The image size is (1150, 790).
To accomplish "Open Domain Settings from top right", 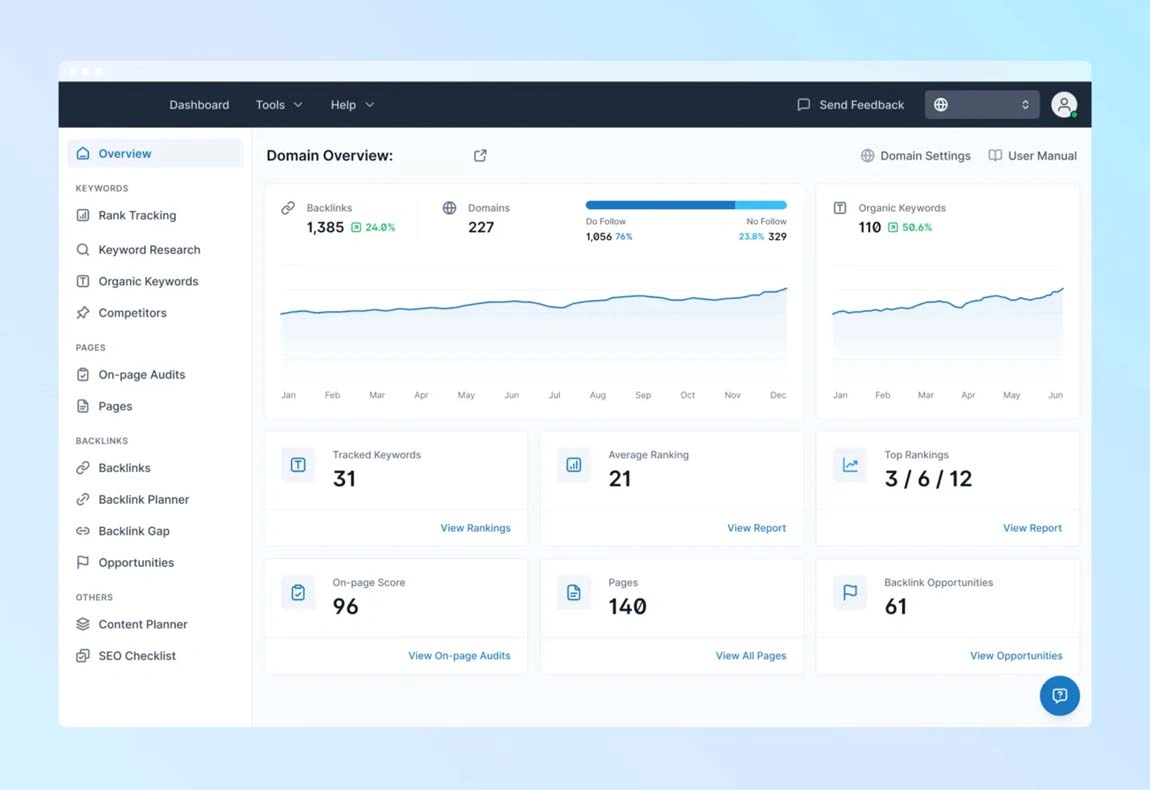I will click(x=915, y=155).
